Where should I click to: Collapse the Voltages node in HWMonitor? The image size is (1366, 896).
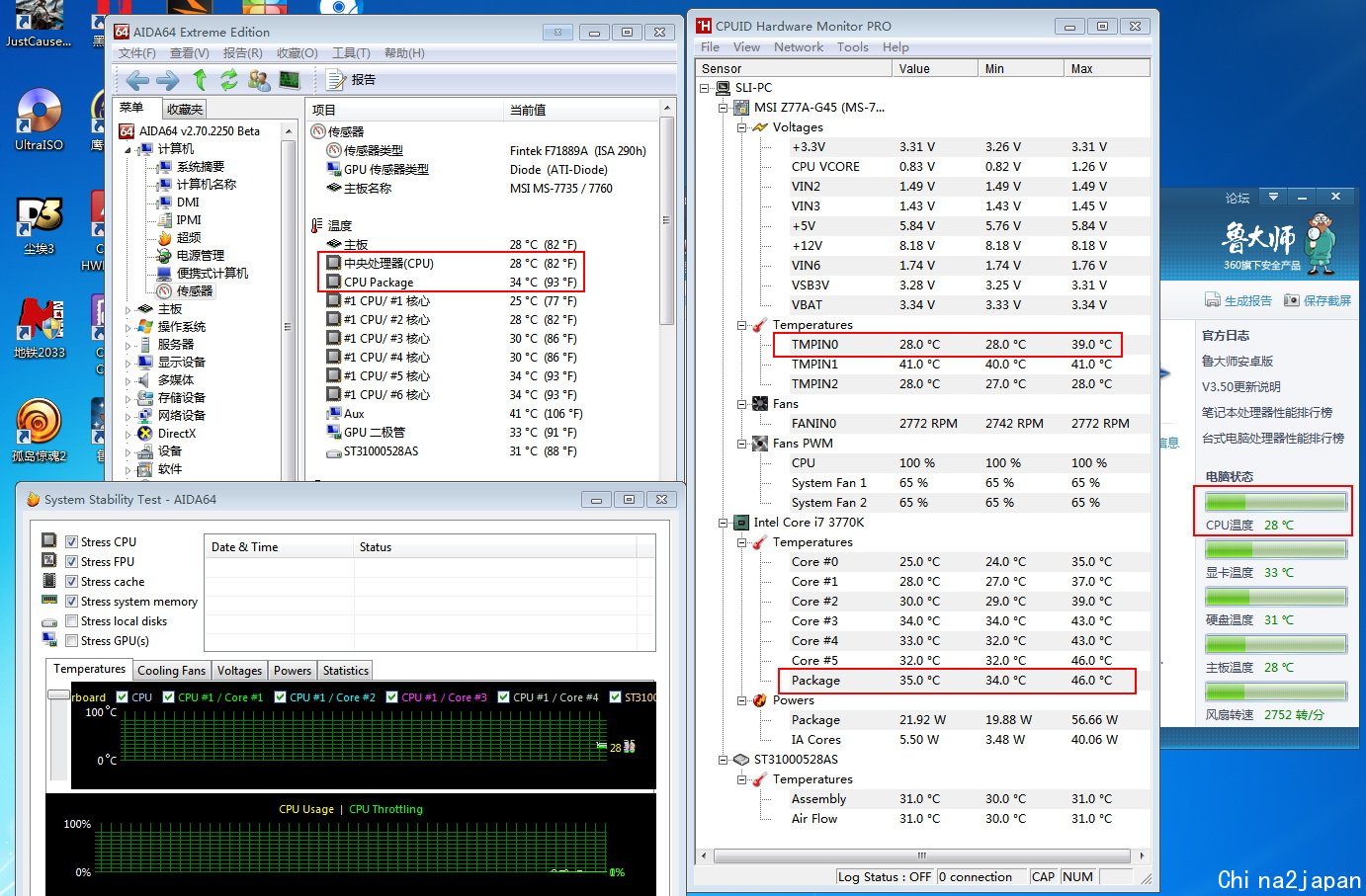coord(741,127)
